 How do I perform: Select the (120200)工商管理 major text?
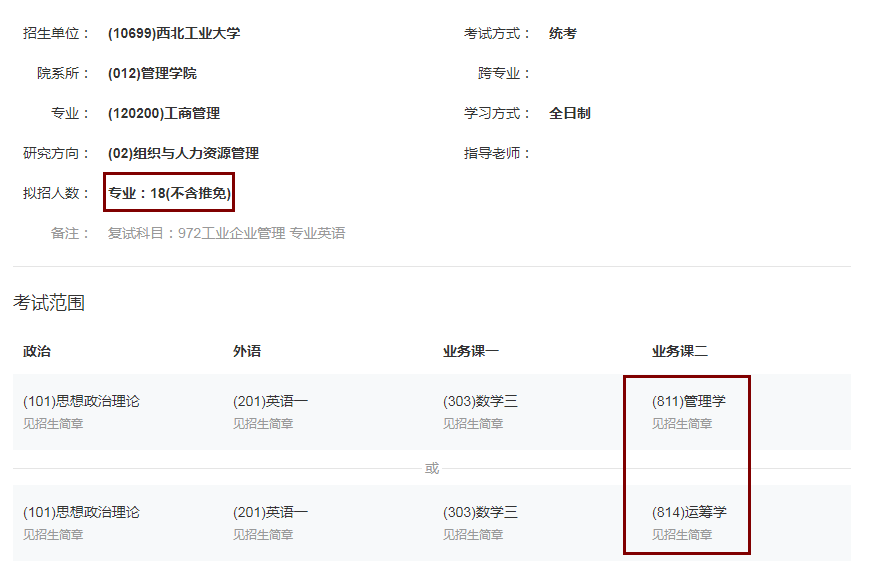click(163, 113)
